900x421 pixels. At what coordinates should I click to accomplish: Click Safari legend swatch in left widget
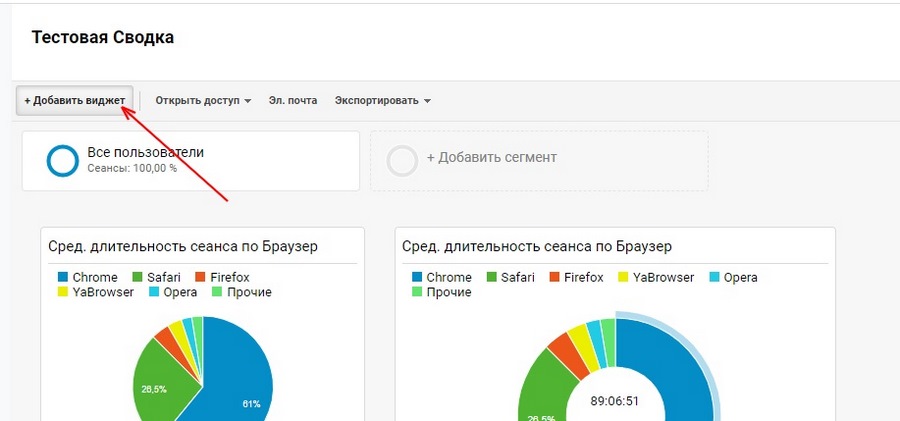click(137, 277)
